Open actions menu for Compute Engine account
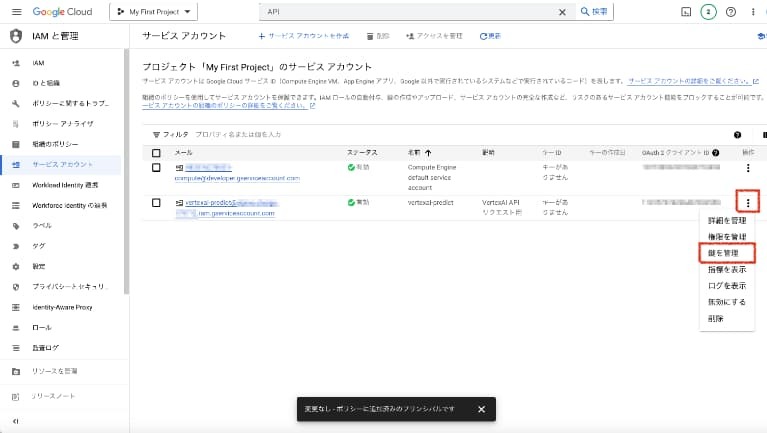 pyautogui.click(x=747, y=168)
